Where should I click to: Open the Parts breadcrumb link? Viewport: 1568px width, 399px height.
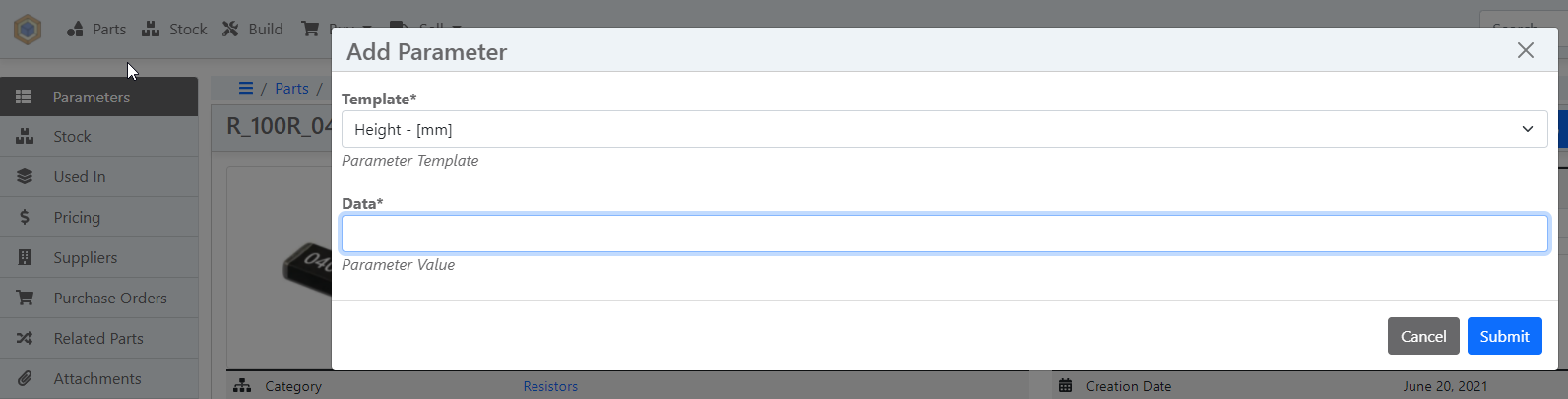(x=291, y=89)
